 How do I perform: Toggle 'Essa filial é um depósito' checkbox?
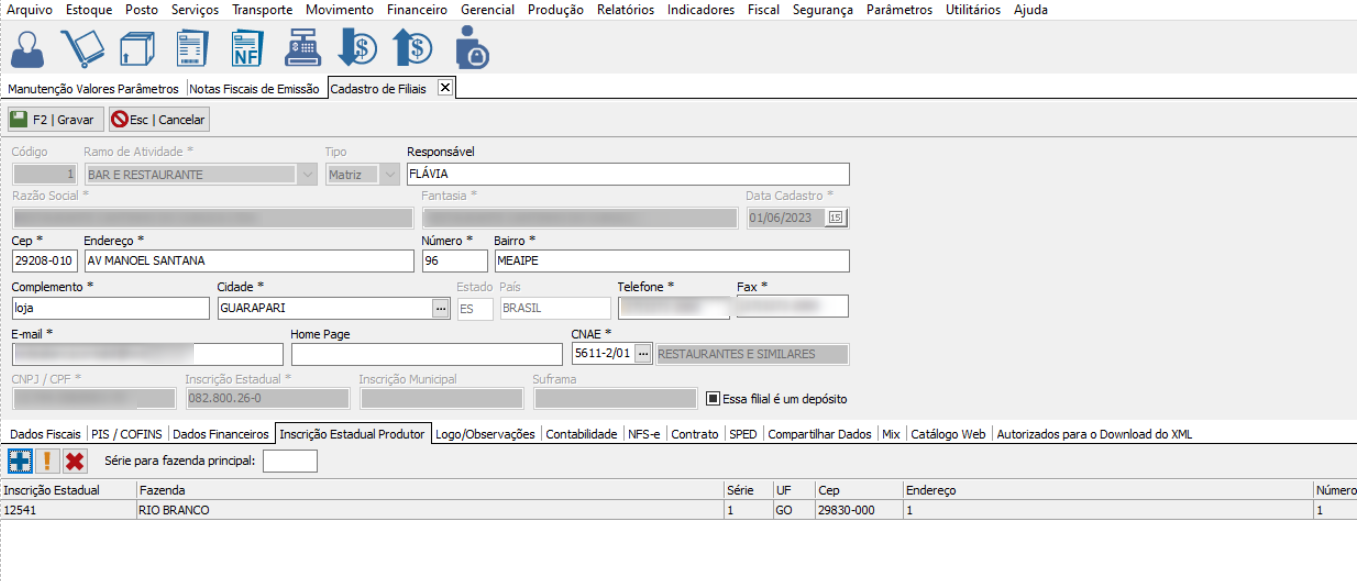coord(713,399)
